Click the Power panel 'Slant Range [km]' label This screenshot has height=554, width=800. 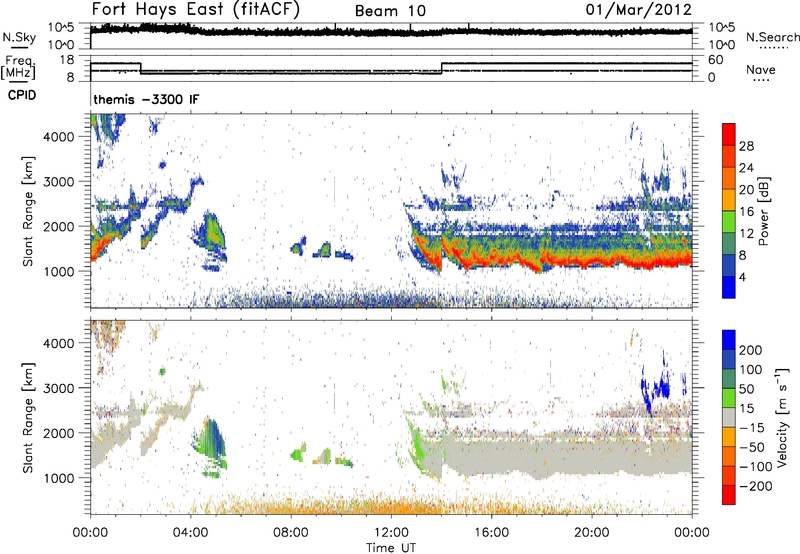(x=28, y=211)
